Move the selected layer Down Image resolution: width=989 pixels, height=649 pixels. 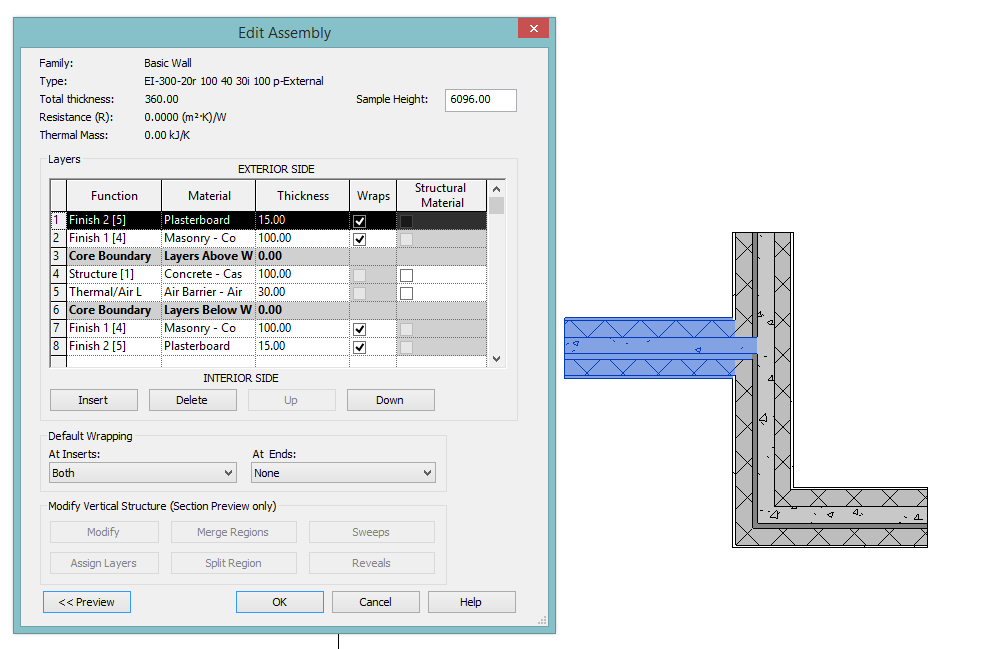pos(390,399)
